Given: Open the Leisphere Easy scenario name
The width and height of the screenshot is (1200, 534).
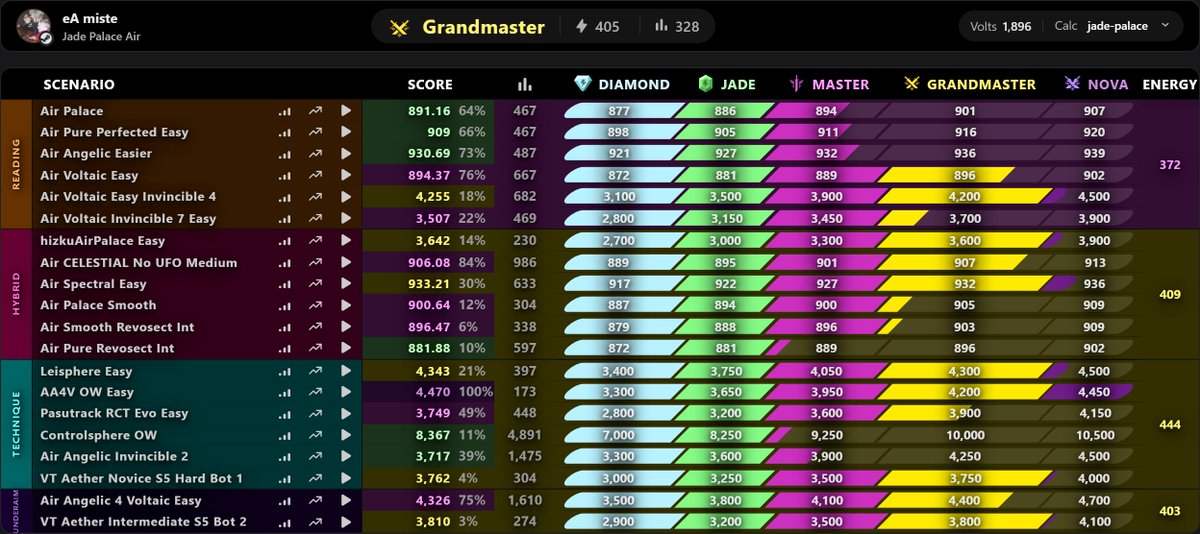Looking at the screenshot, I should click(86, 371).
